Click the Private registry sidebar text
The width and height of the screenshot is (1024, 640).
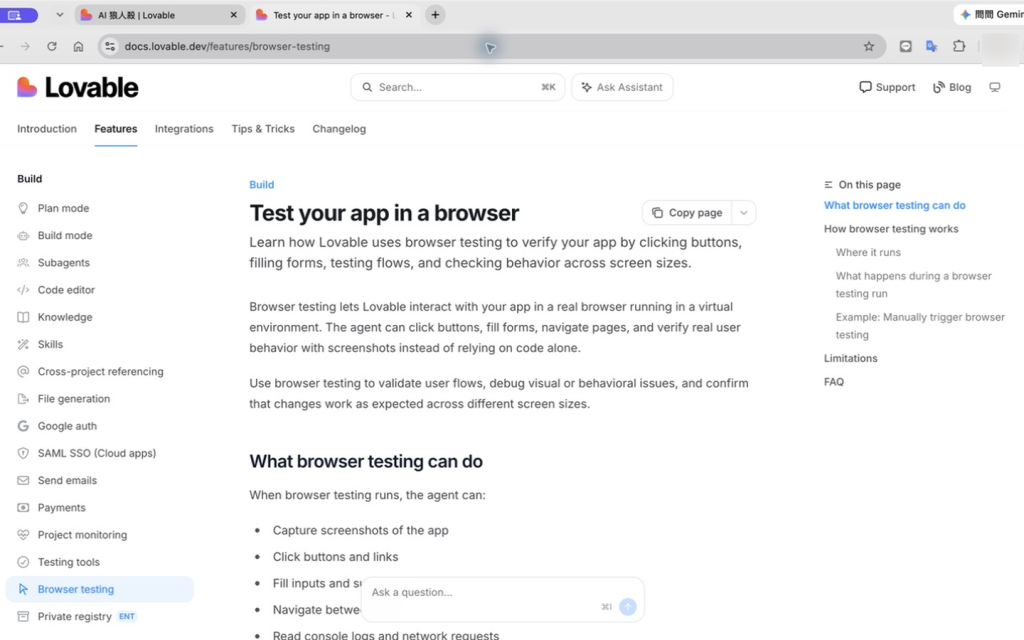(74, 616)
